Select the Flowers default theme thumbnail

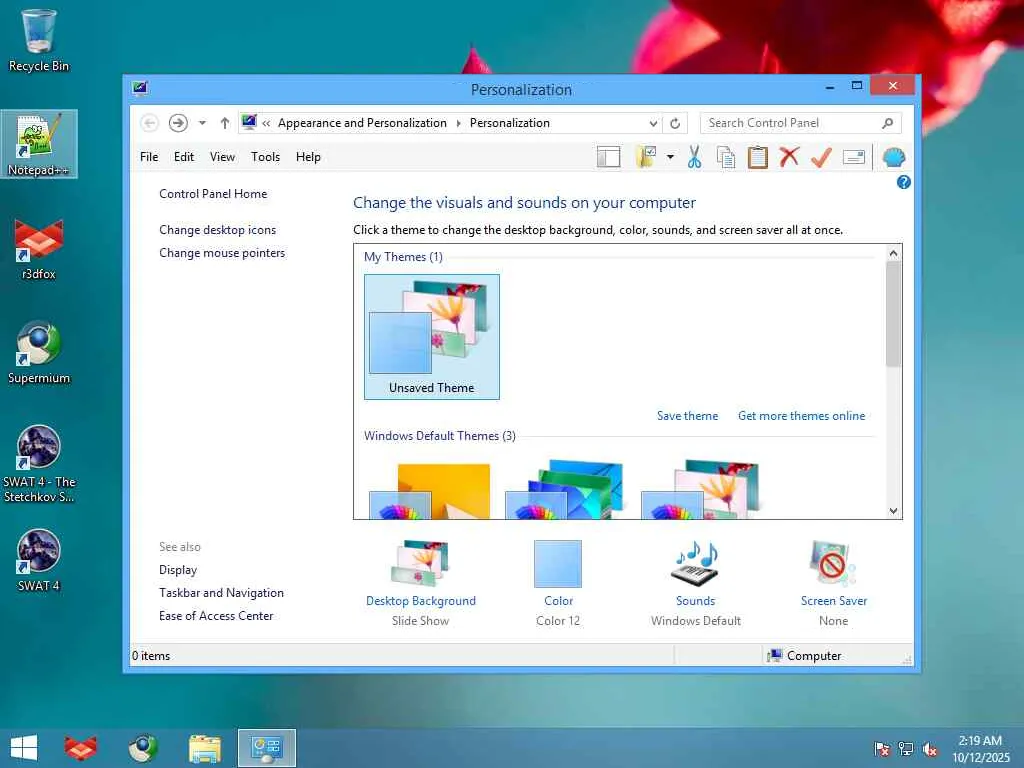pyautogui.click(x=701, y=490)
